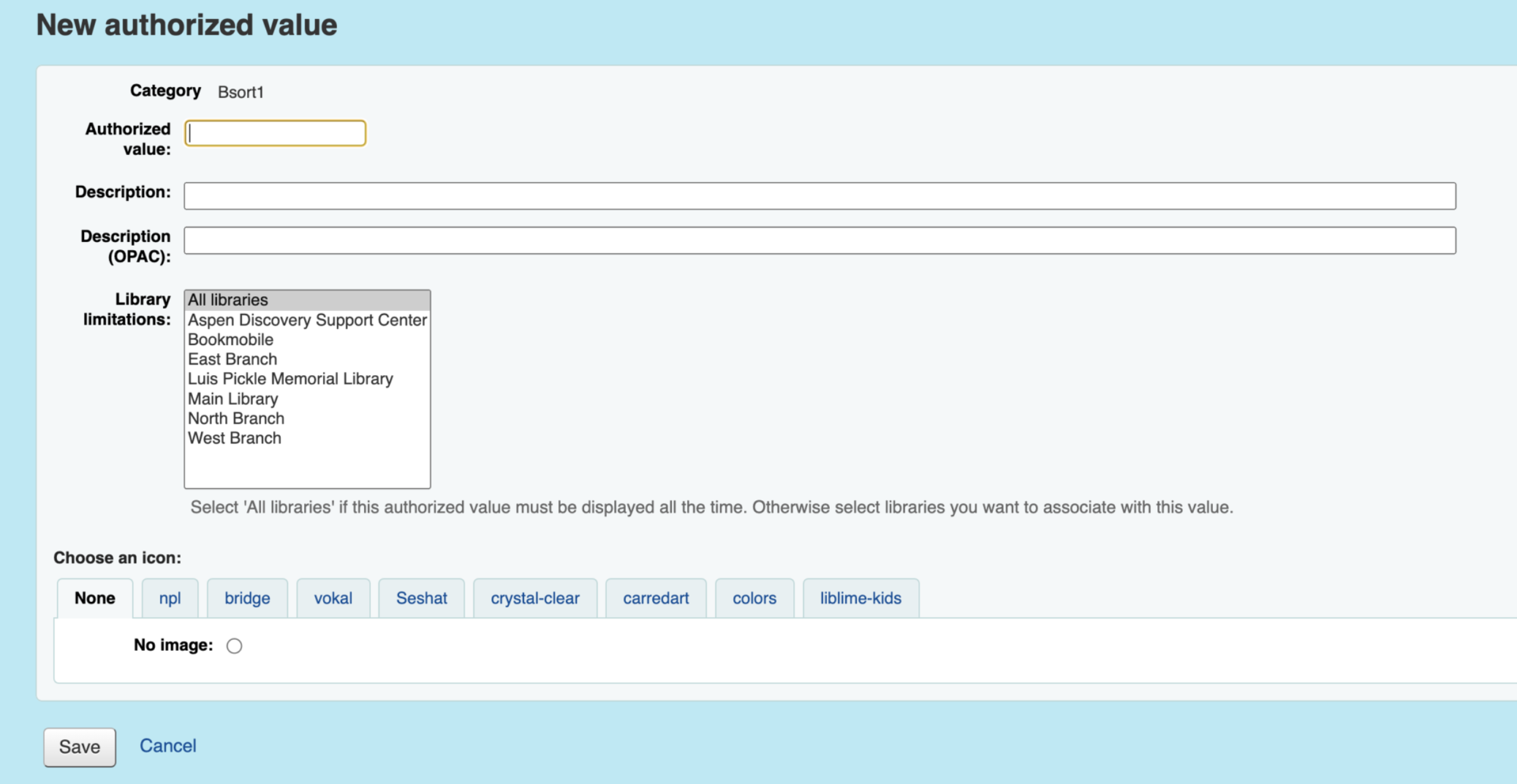Choose Aspen Discovery Support Center option

coord(307,320)
